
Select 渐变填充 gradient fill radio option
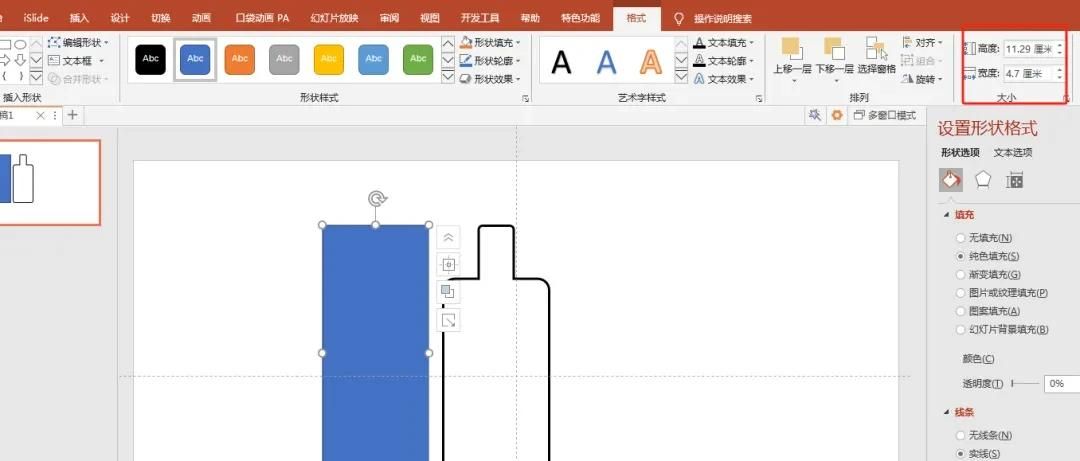pyautogui.click(x=988, y=274)
